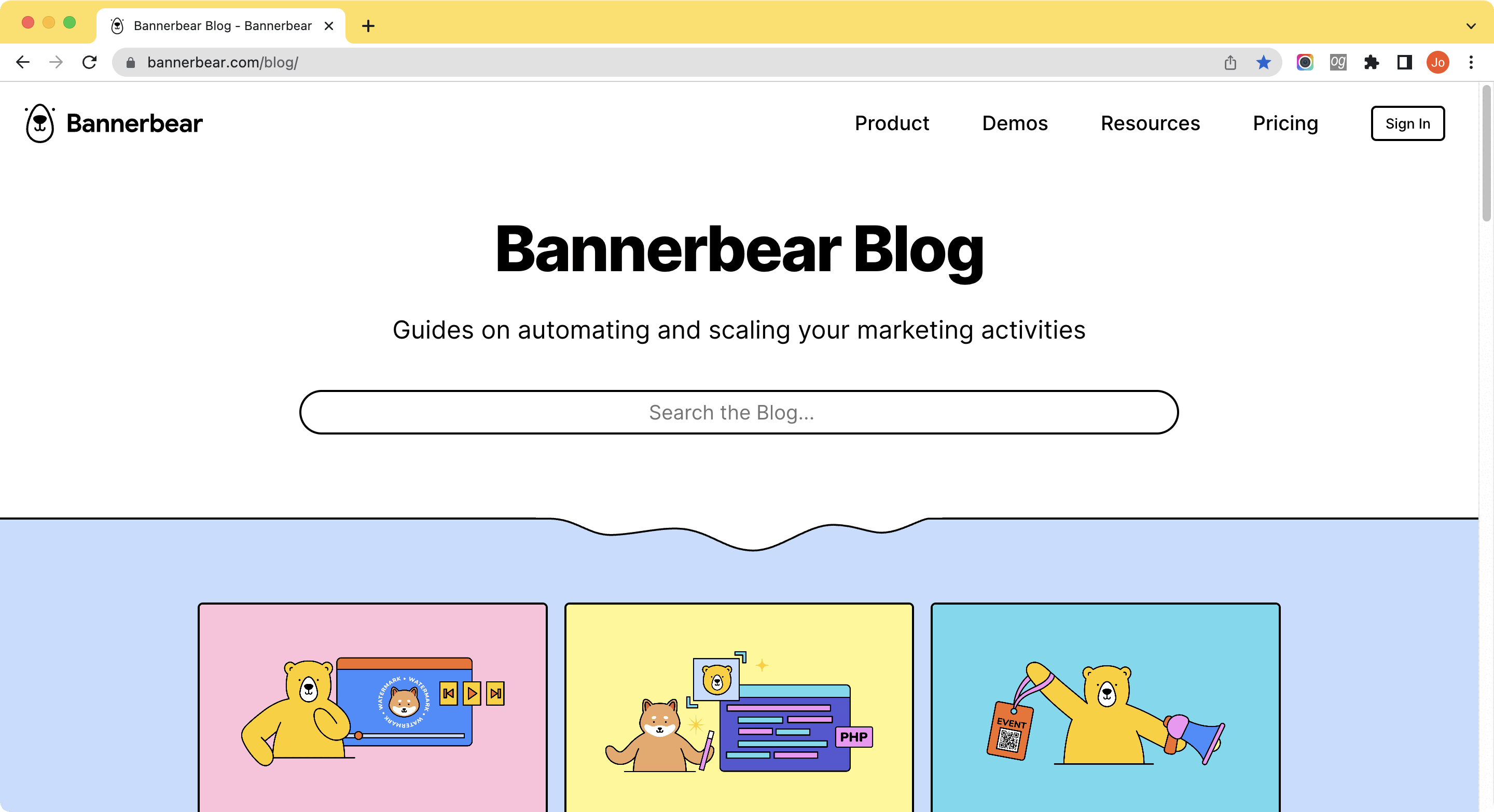Open the Product dropdown menu
1494x812 pixels.
coord(892,122)
